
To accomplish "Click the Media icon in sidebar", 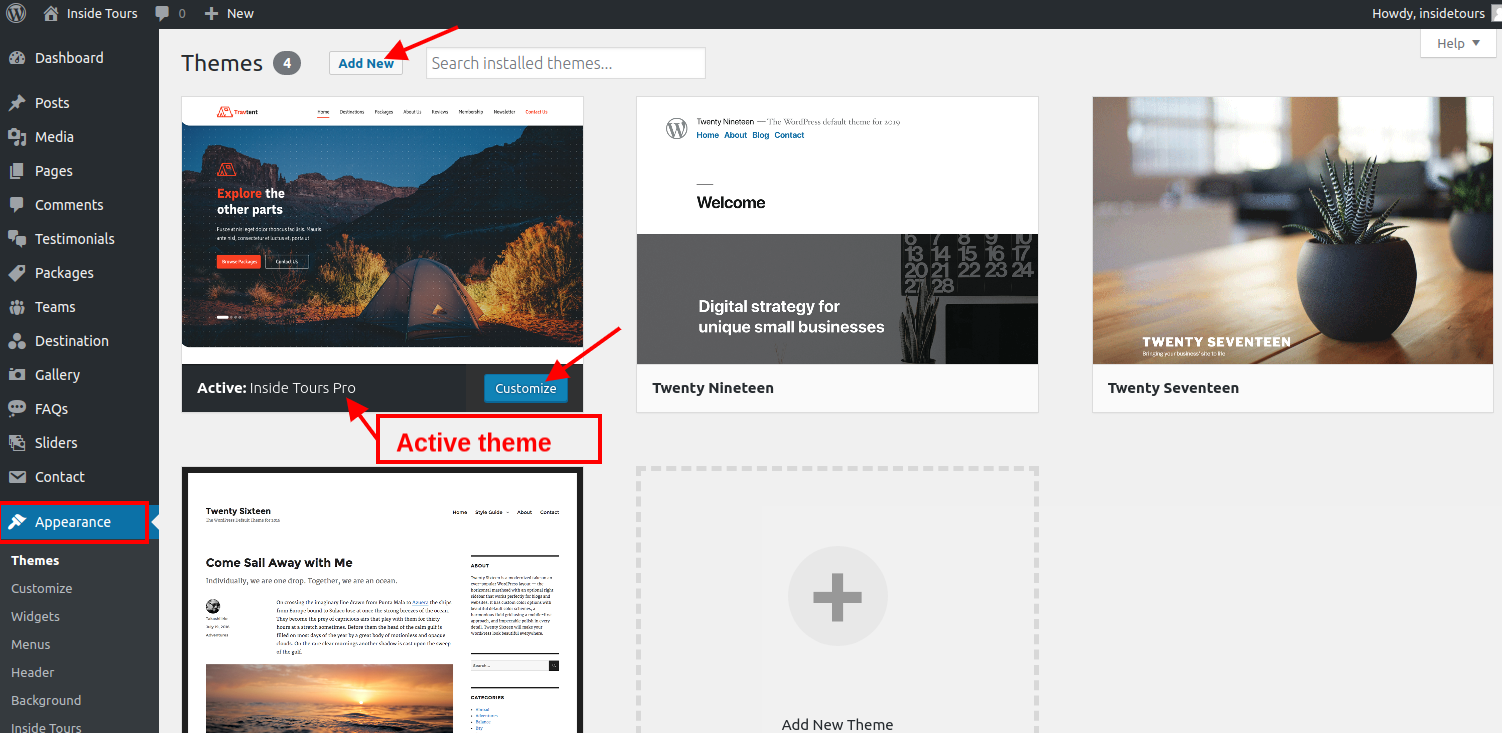I will (17, 137).
